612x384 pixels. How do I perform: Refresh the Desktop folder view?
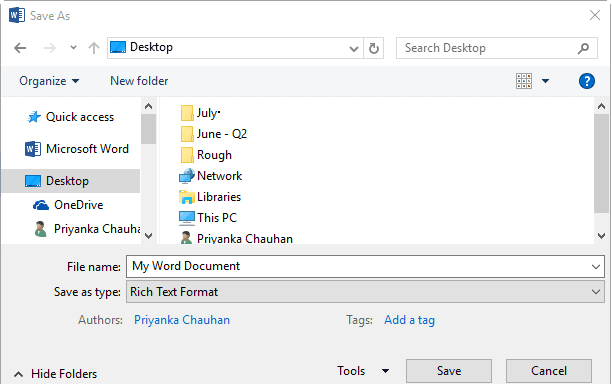[x=374, y=48]
